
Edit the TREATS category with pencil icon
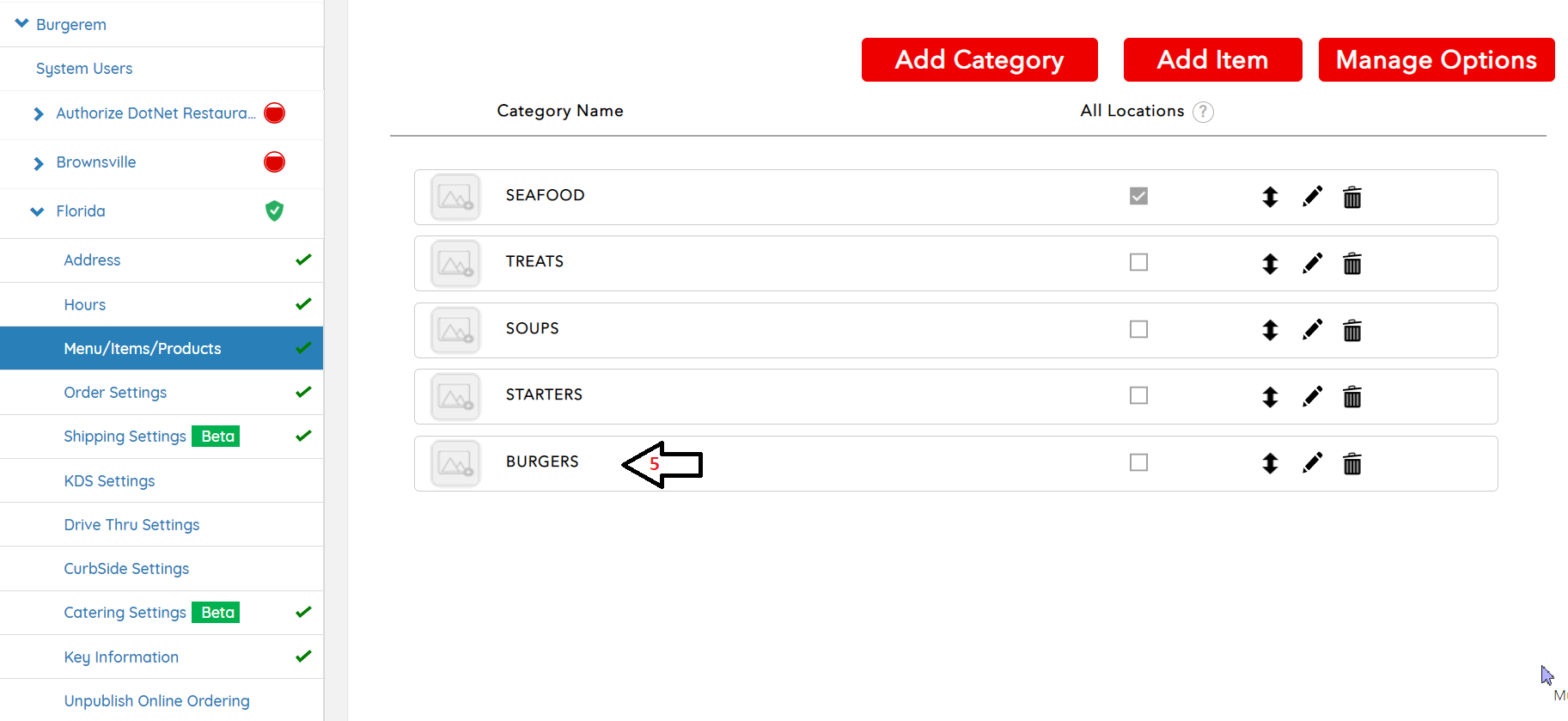coord(1312,263)
